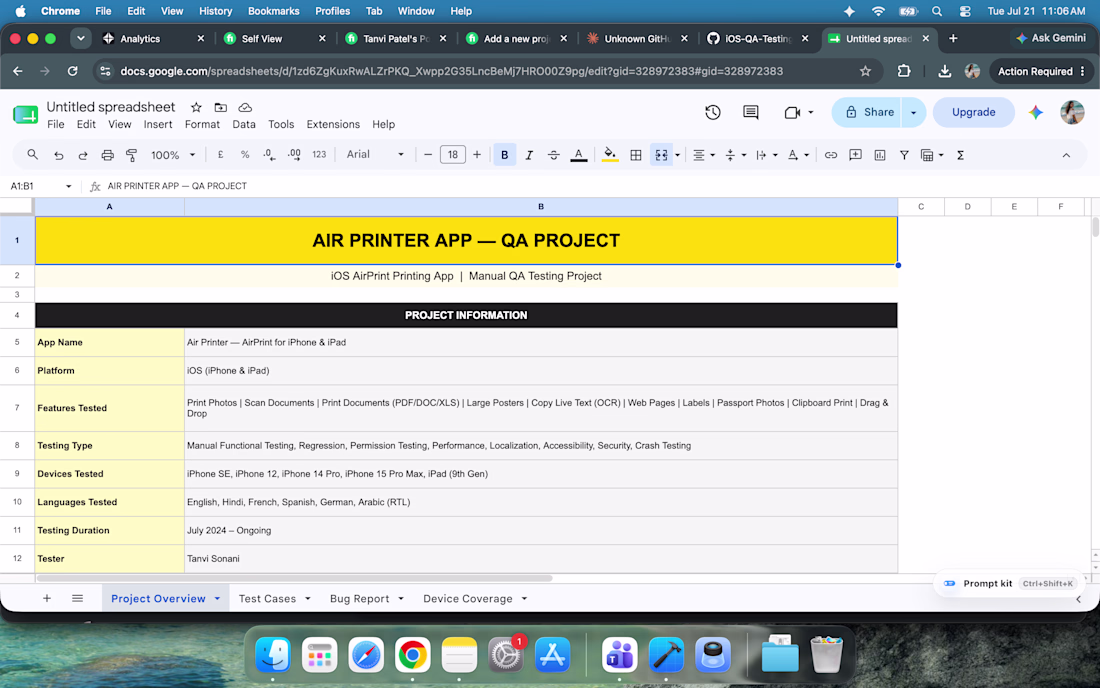The width and height of the screenshot is (1100, 688).
Task: Move spreadsheet to folder icon
Action: (220, 107)
